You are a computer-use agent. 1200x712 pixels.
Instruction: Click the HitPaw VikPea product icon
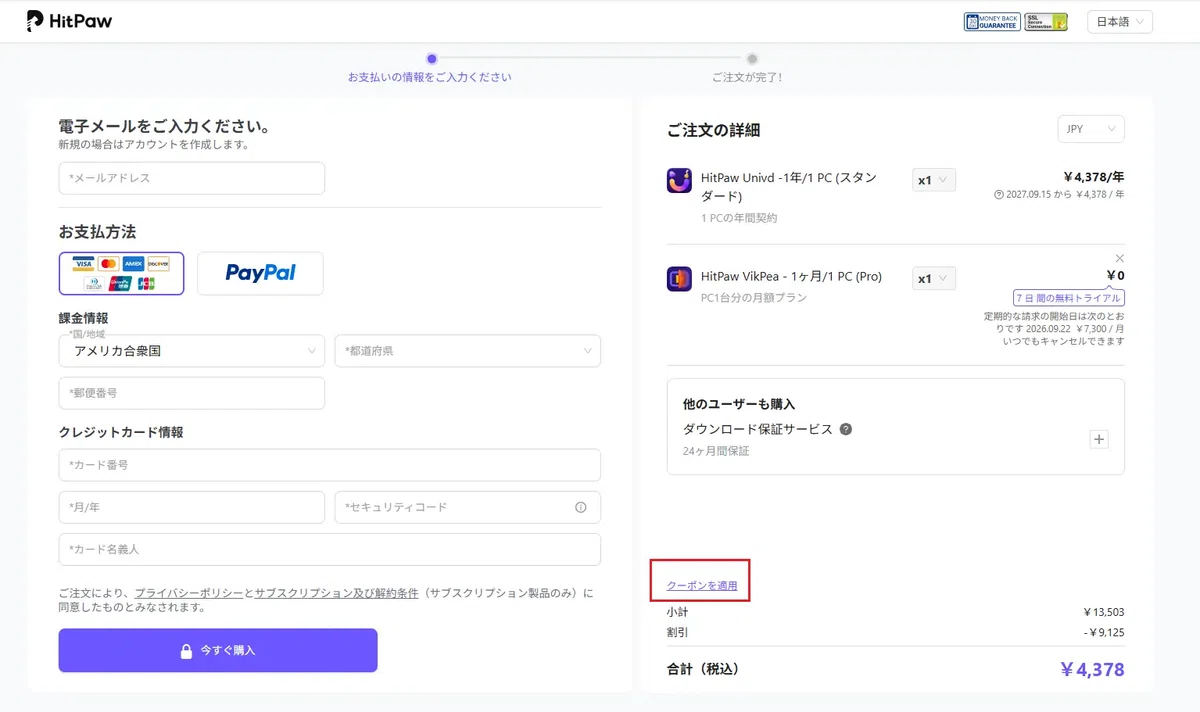coord(680,278)
